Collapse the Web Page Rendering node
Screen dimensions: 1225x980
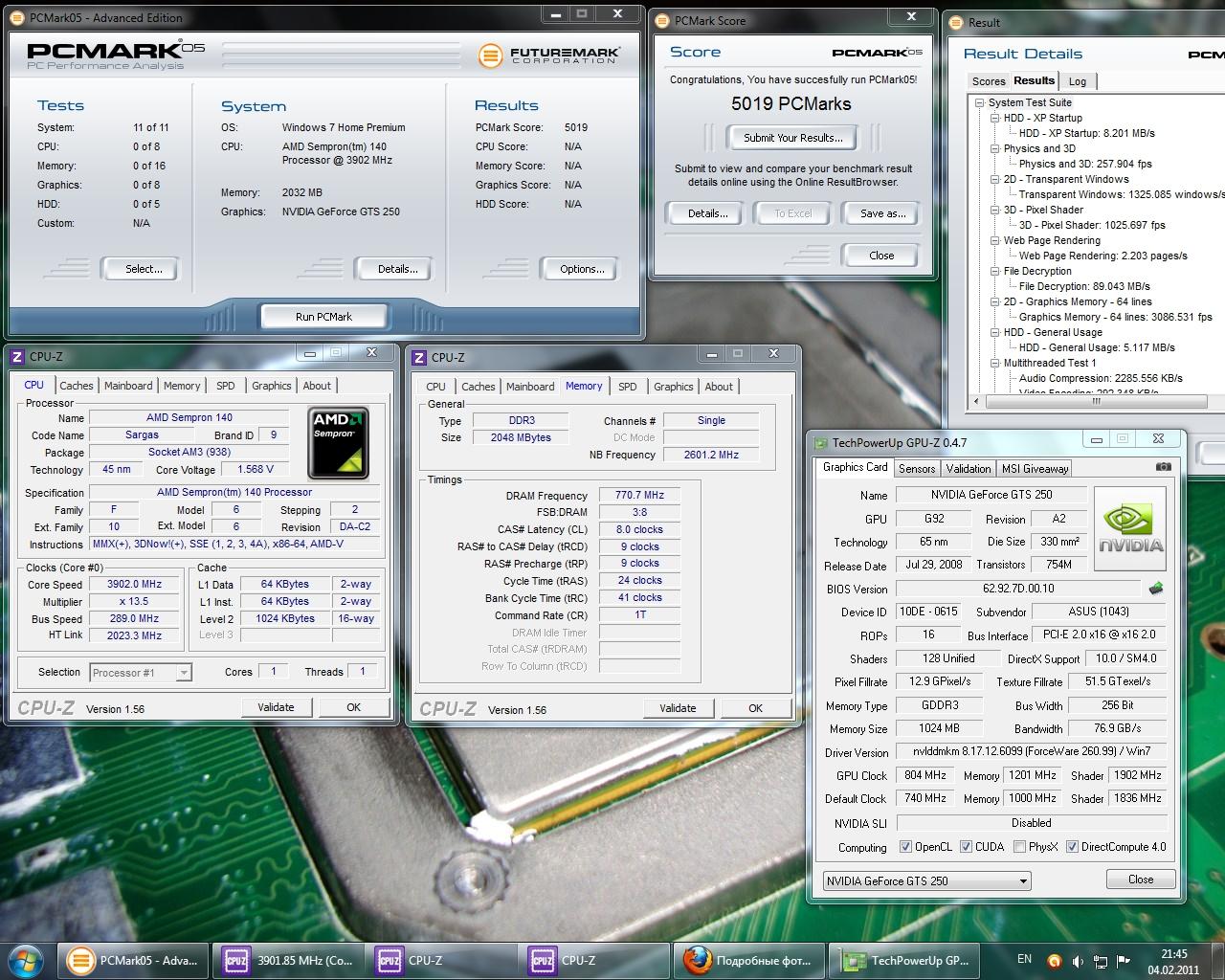coord(994,240)
